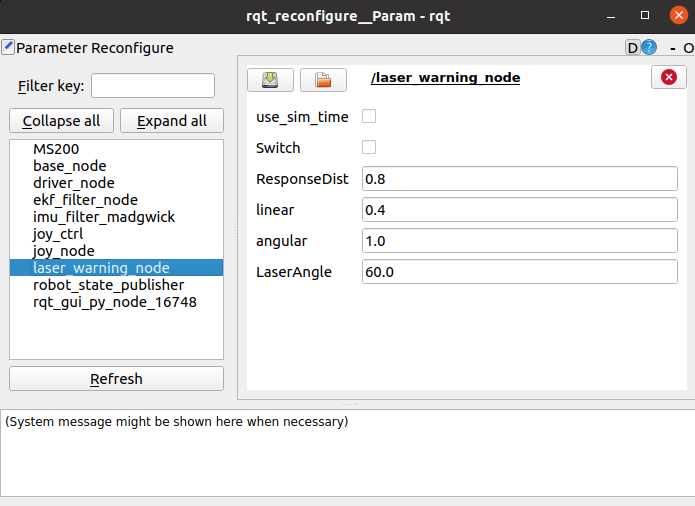Screen dimensions: 695x506
Task: Click the angular value field
Action: tap(519, 241)
